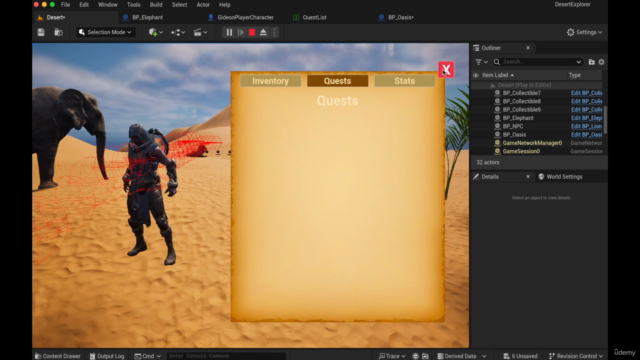
Task: Select BP_NPC in the Outliner
Action: [513, 126]
